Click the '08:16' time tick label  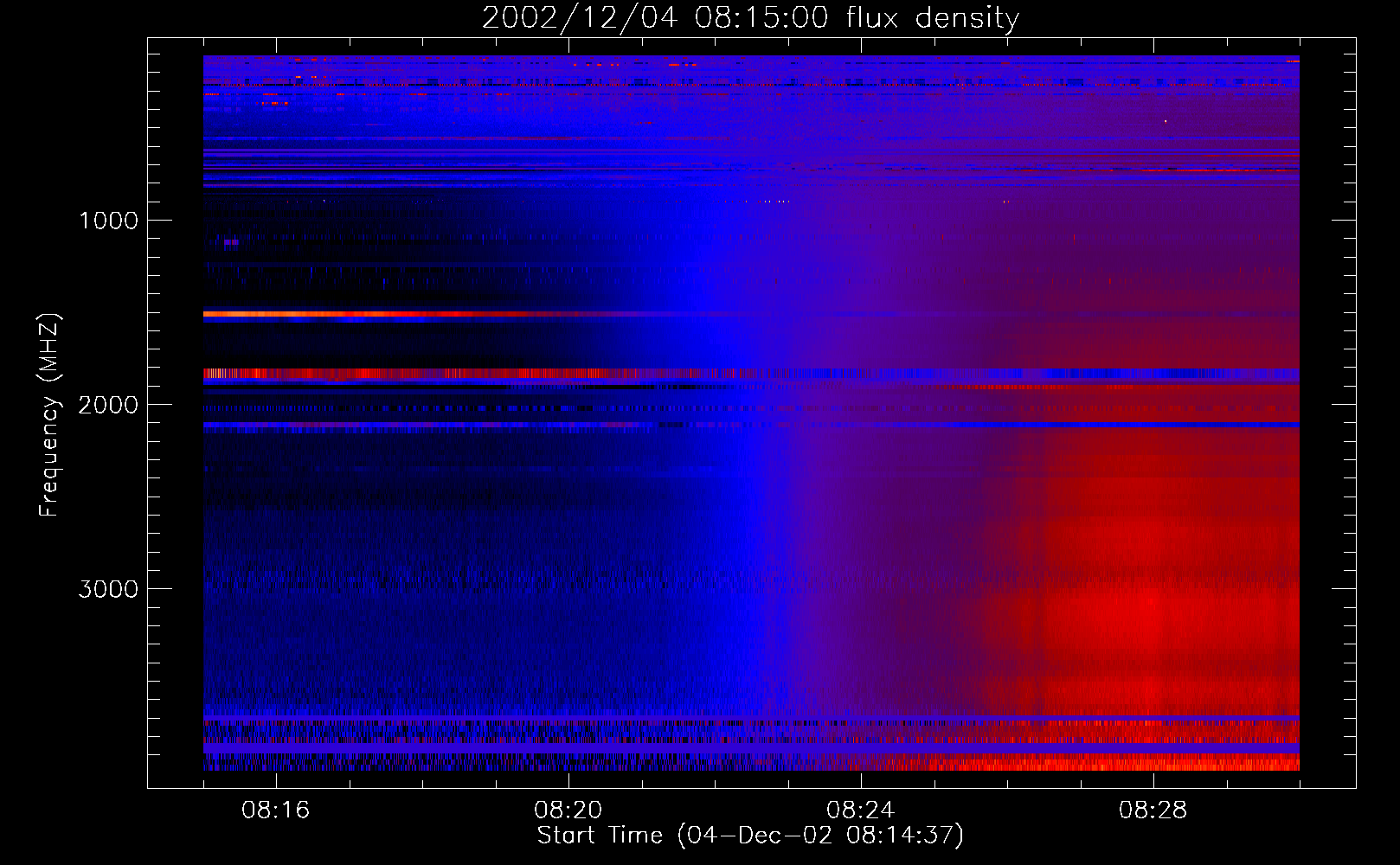pyautogui.click(x=275, y=811)
